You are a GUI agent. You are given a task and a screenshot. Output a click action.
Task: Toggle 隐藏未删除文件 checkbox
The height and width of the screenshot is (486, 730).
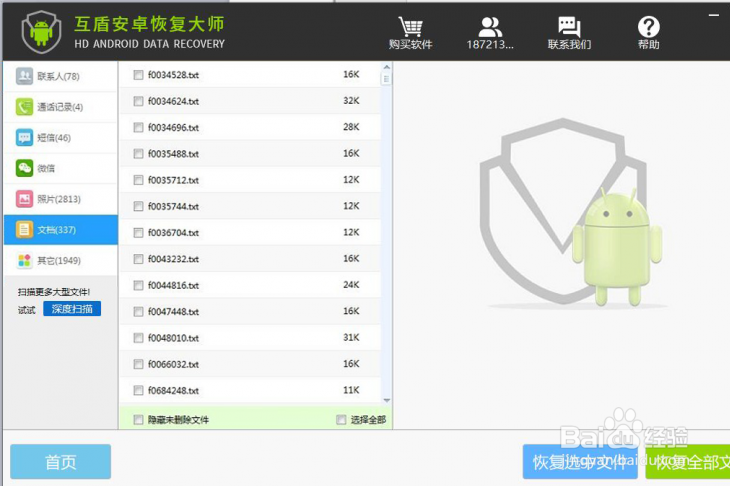(x=138, y=420)
